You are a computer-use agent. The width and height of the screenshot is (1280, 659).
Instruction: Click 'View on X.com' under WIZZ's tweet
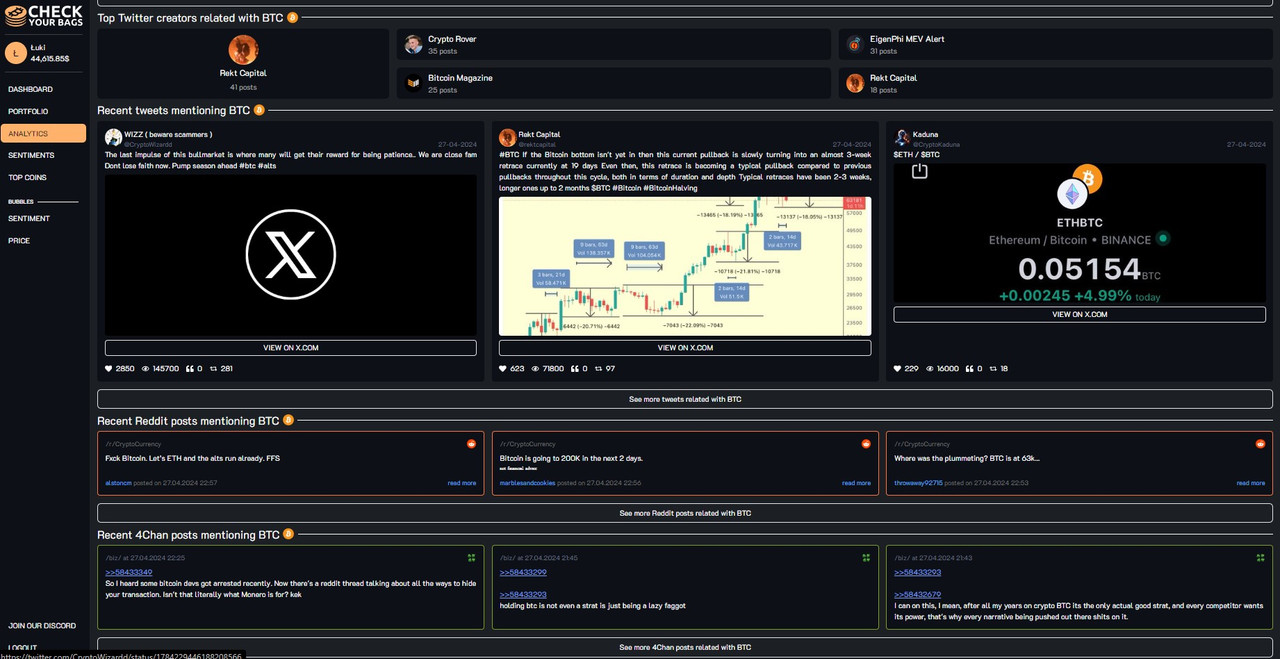291,348
